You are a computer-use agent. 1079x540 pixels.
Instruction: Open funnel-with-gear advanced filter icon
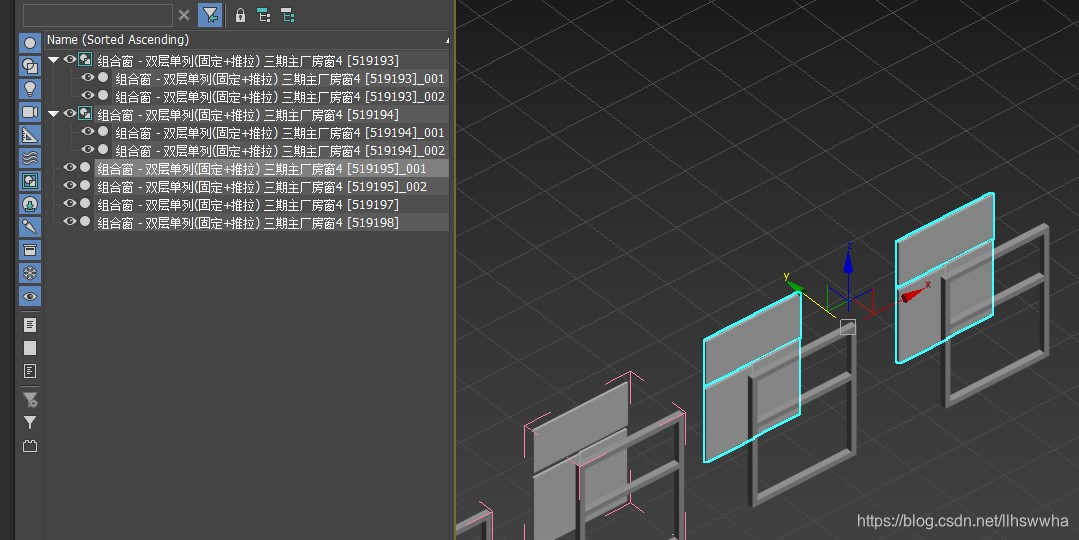coord(30,400)
